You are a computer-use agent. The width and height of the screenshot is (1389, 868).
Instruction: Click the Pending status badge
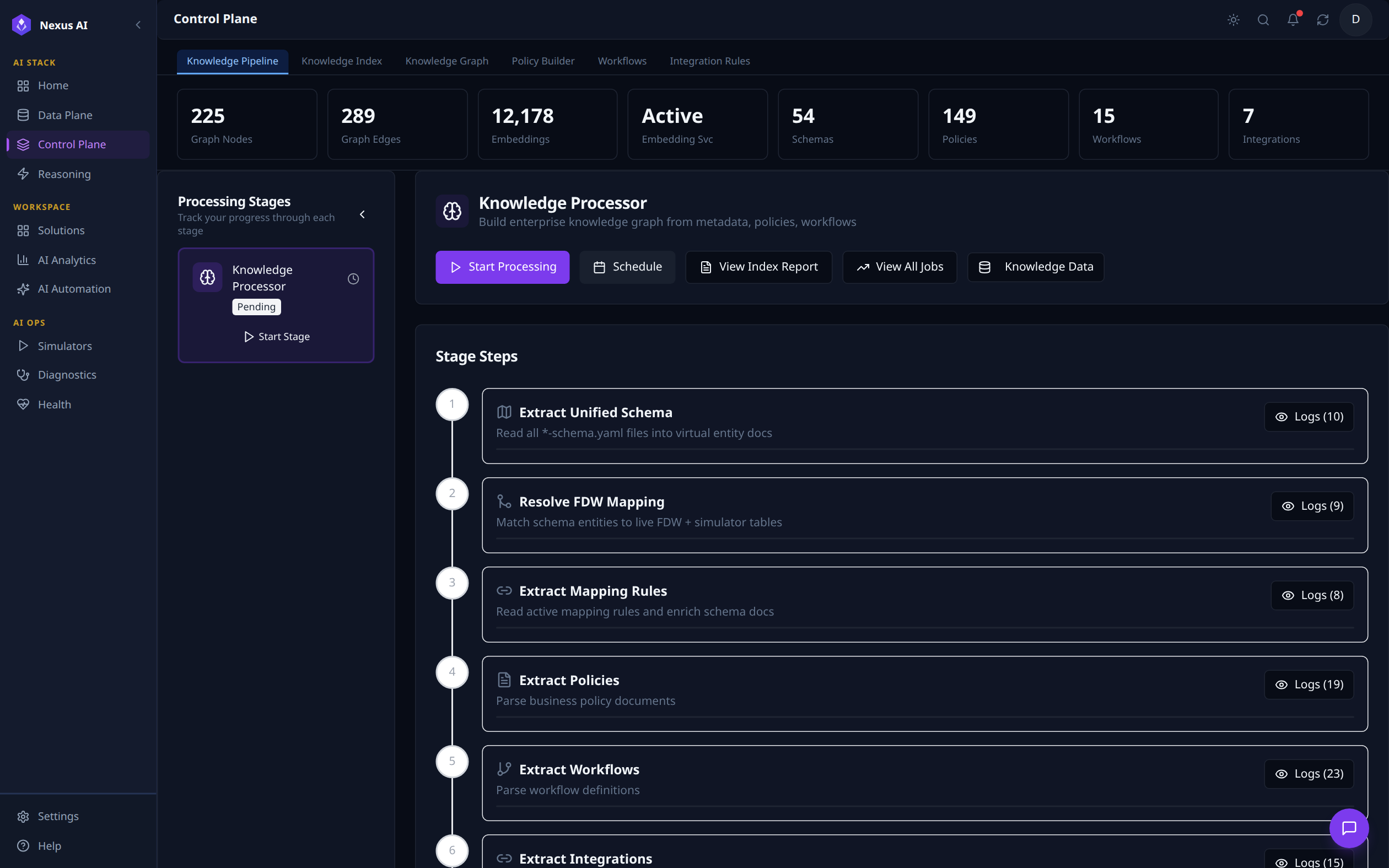pyautogui.click(x=256, y=306)
